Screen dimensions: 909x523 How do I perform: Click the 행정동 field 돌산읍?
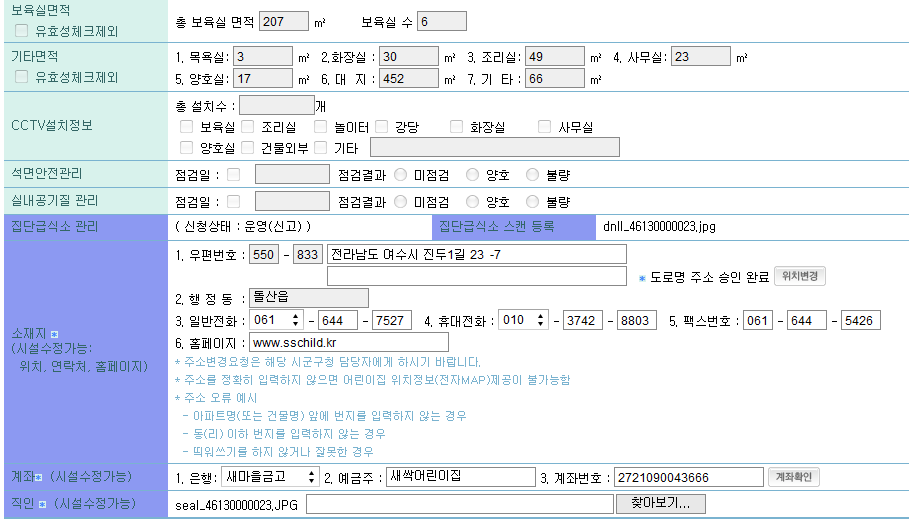point(308,297)
